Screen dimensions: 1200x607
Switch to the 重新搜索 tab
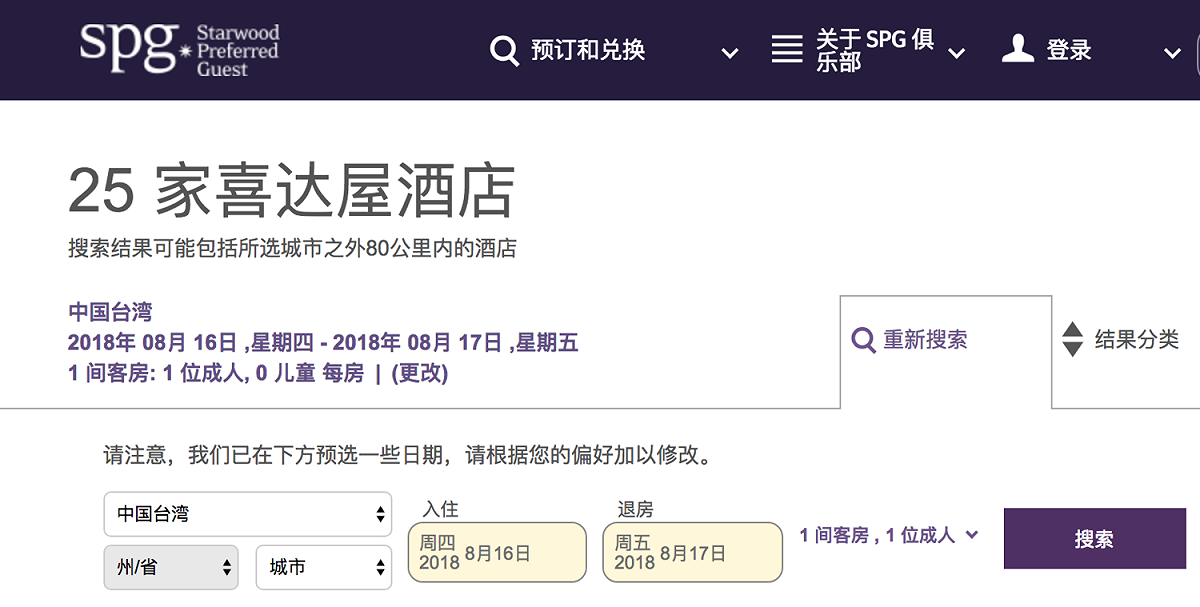946,352
